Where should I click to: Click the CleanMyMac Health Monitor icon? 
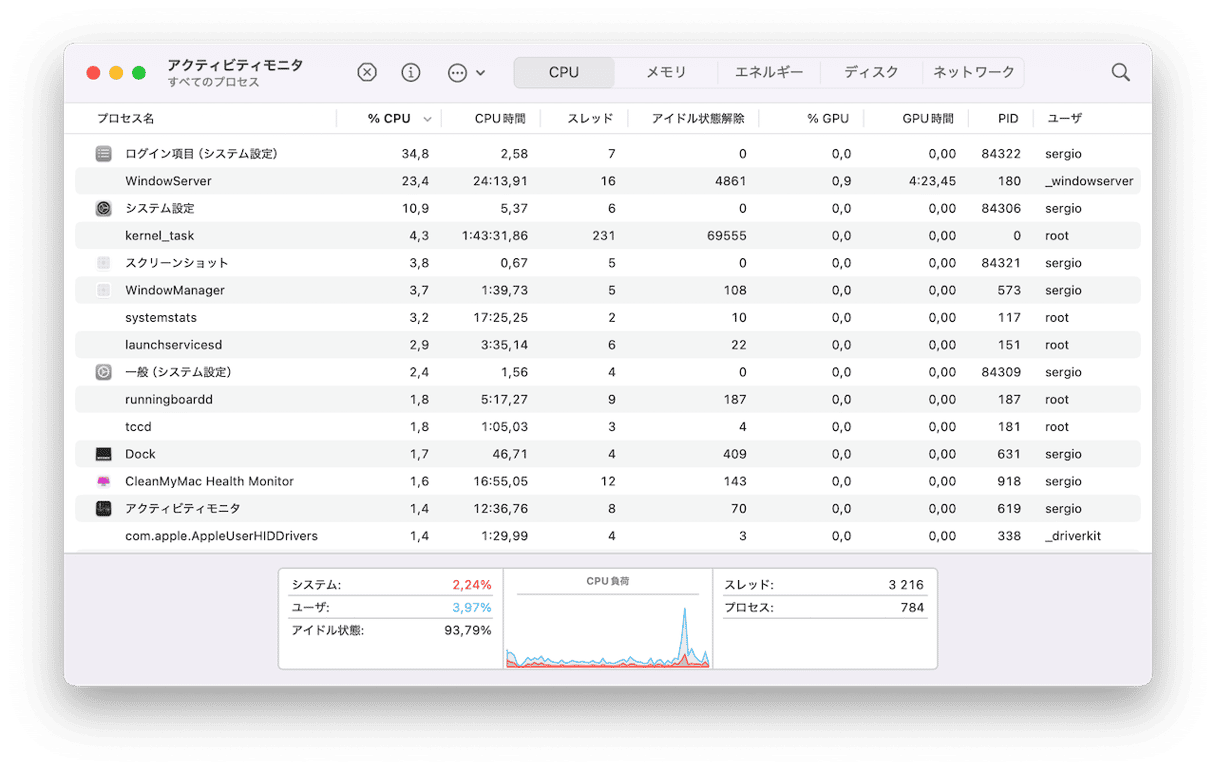point(104,481)
